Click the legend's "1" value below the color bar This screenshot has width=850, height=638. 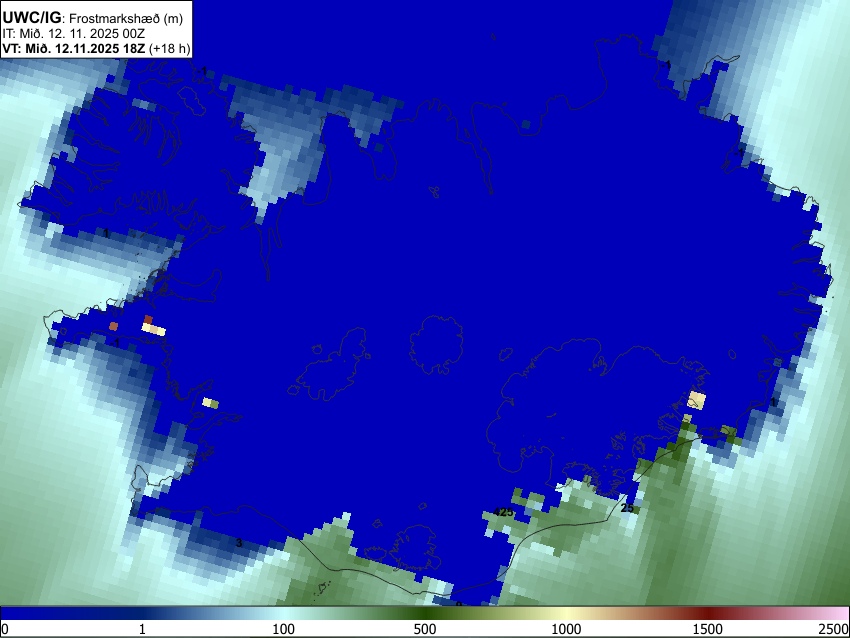[142, 629]
